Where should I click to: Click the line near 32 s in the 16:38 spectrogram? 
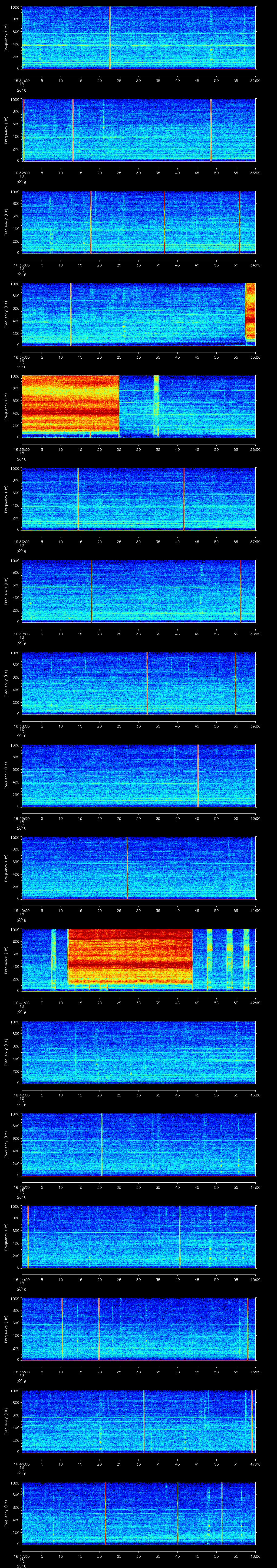tap(147, 683)
